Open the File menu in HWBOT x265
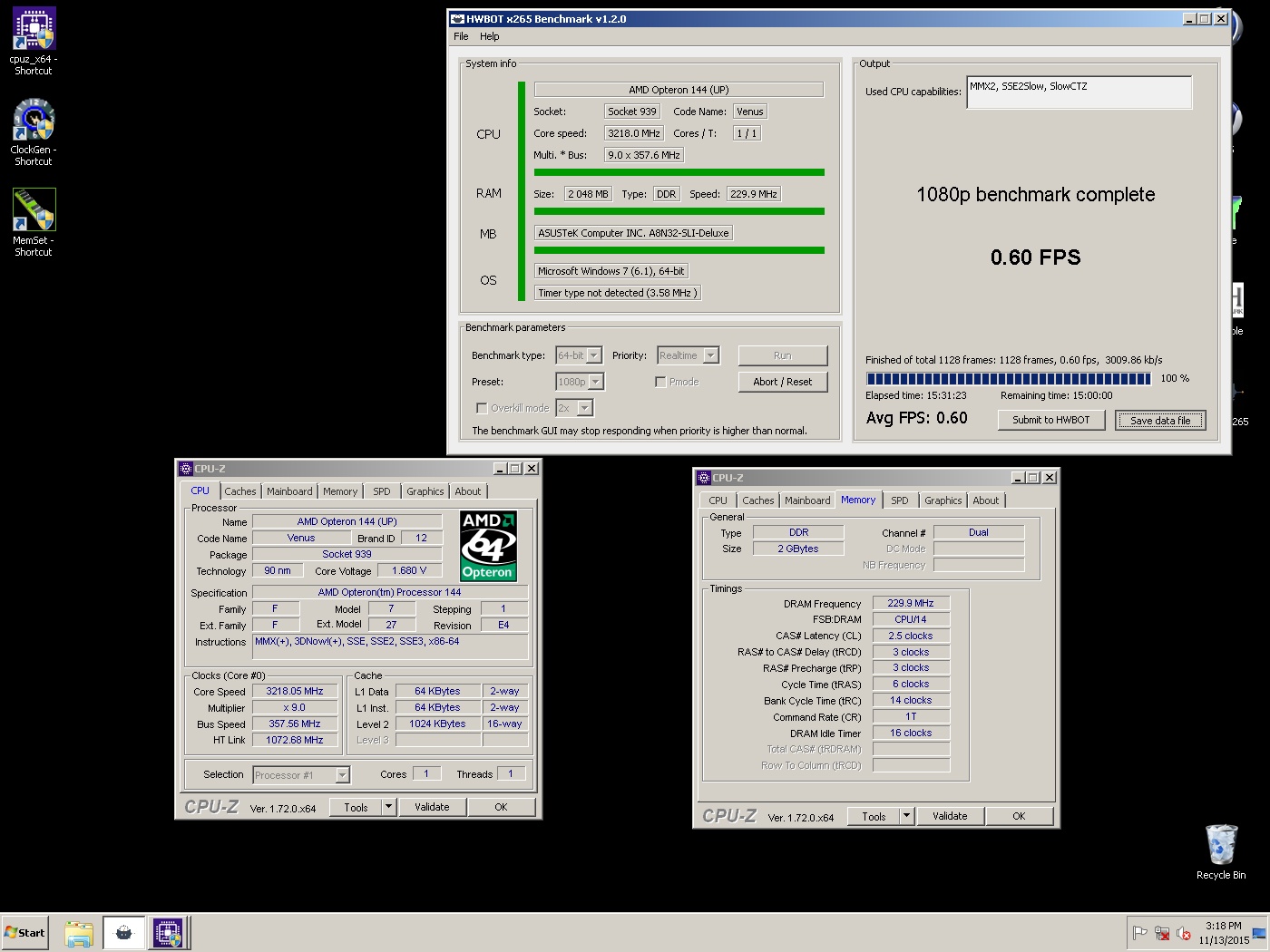 [461, 36]
